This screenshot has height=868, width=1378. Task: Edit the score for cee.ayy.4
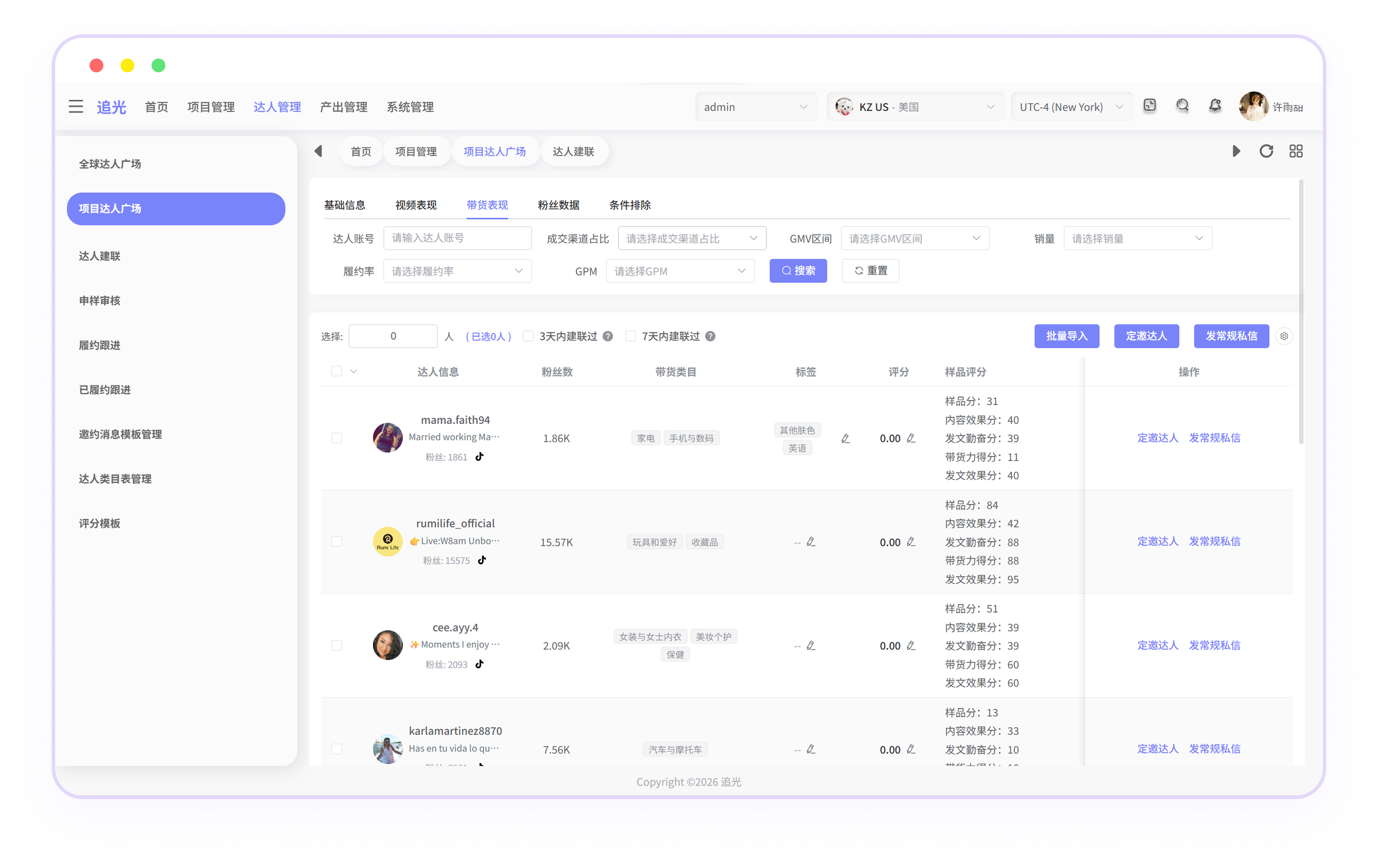coord(911,646)
